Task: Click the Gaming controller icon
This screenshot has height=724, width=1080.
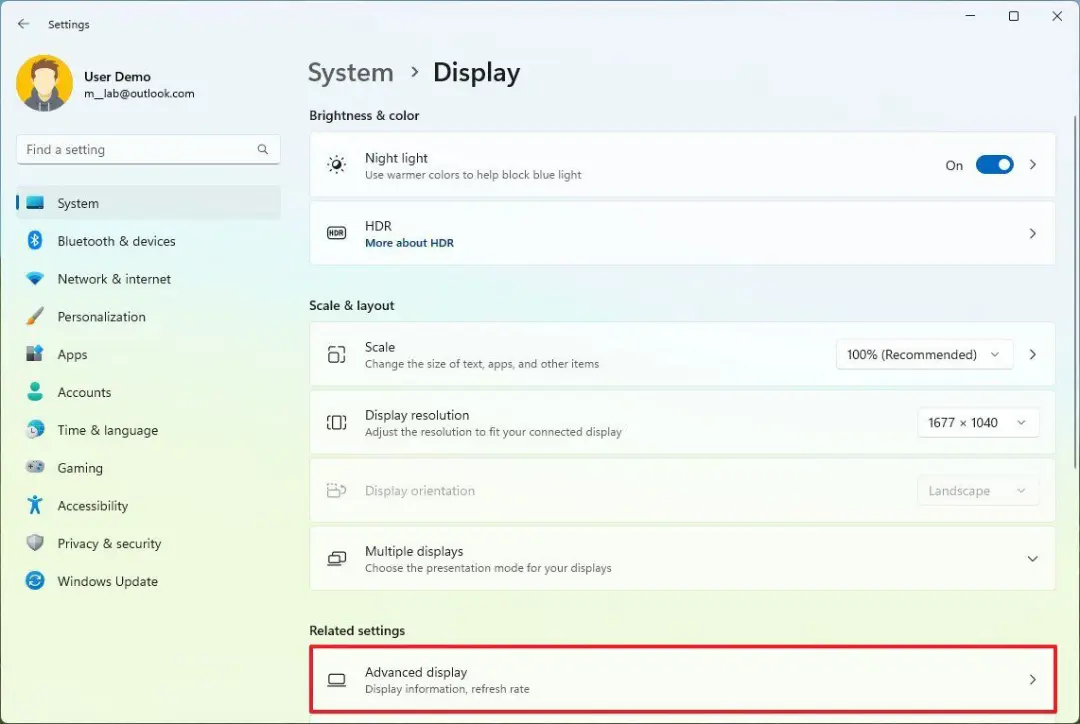Action: 34,467
